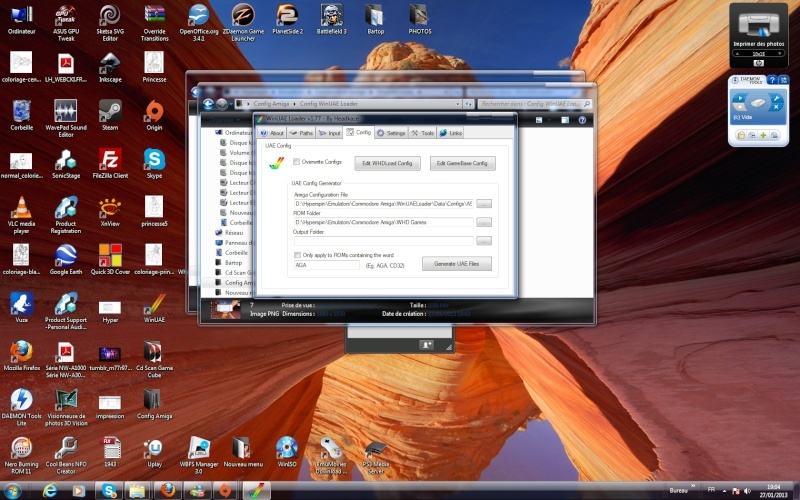Launch Vuze desktop icon
The height and width of the screenshot is (500, 800).
pos(21,308)
